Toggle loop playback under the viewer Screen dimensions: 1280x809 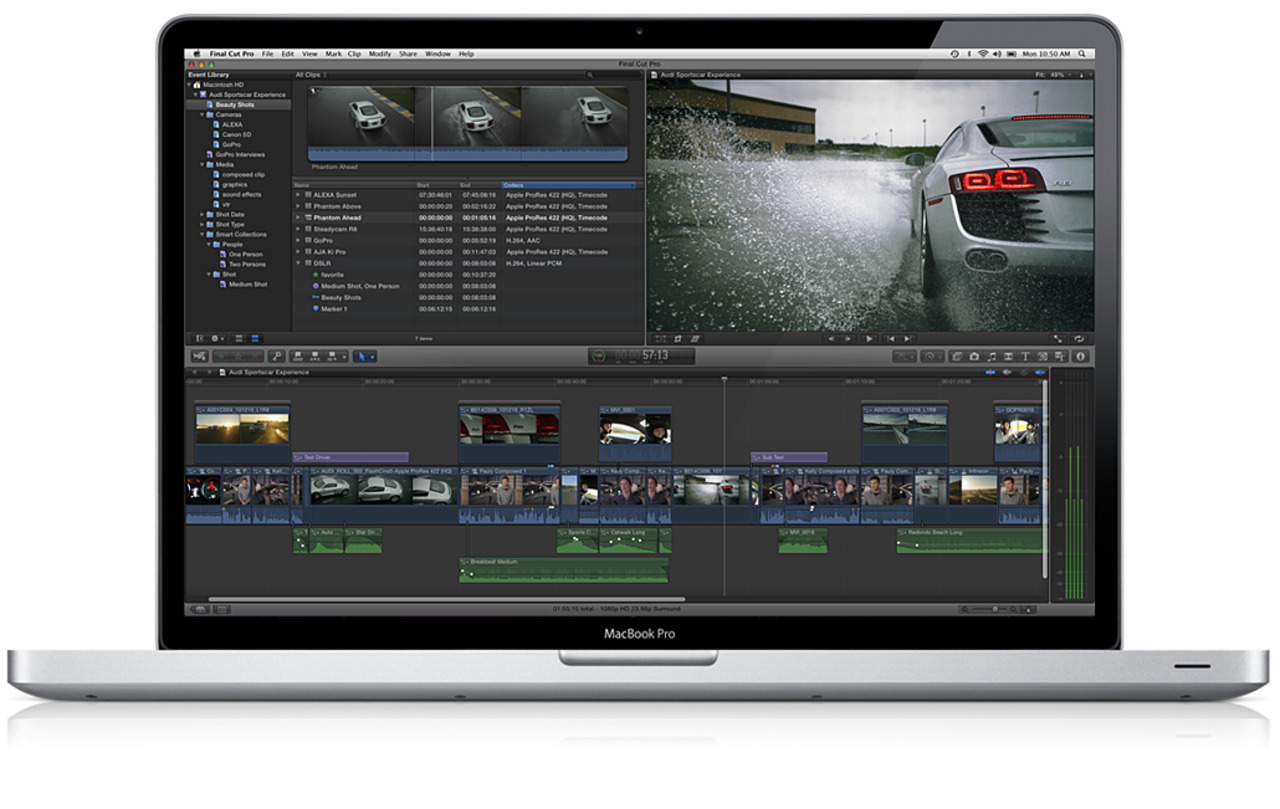click(1081, 339)
